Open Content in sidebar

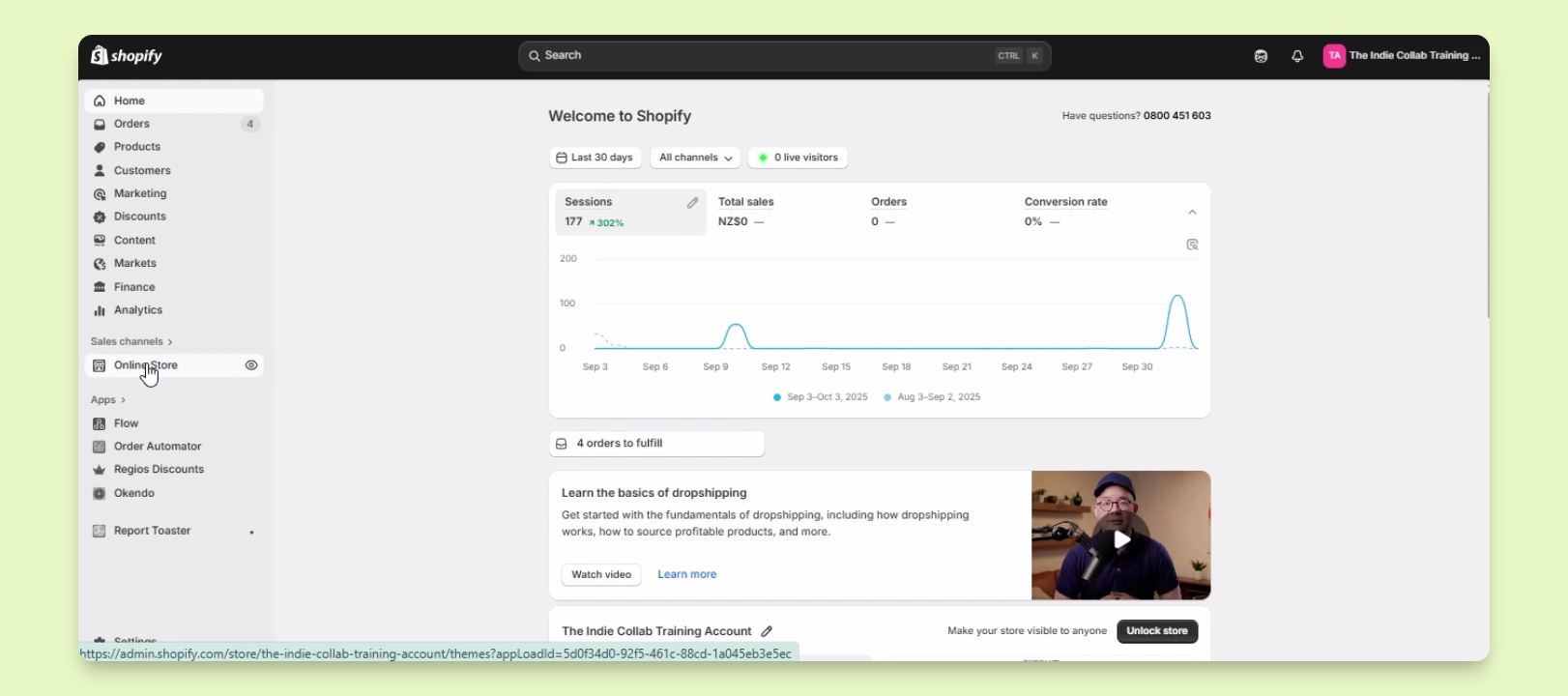tap(174, 241)
